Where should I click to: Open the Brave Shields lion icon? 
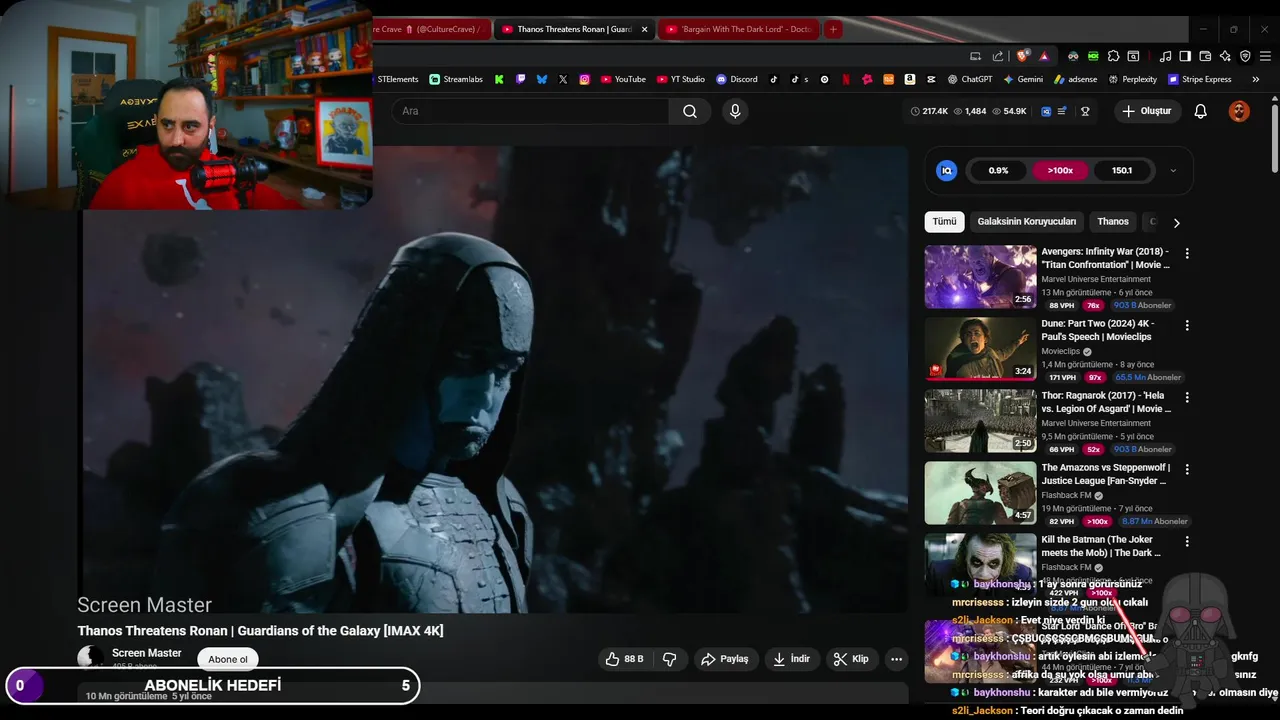tap(1022, 56)
